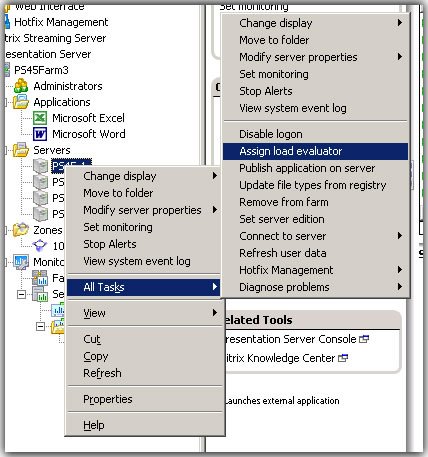The height and width of the screenshot is (457, 428).
Task: Open Connect to server submenu
Action: click(315, 236)
